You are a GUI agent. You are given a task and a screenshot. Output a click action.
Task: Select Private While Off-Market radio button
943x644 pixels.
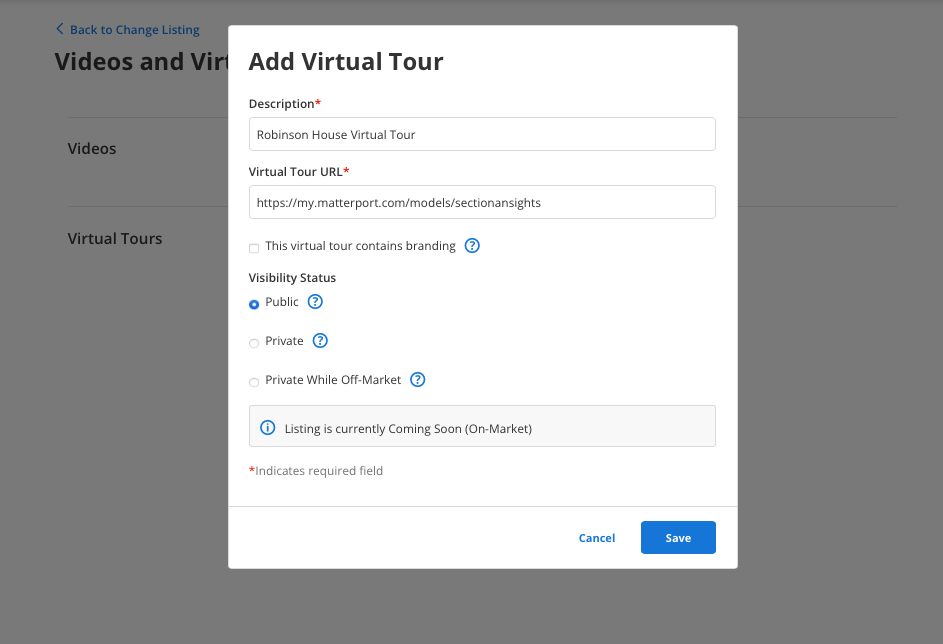coord(254,382)
